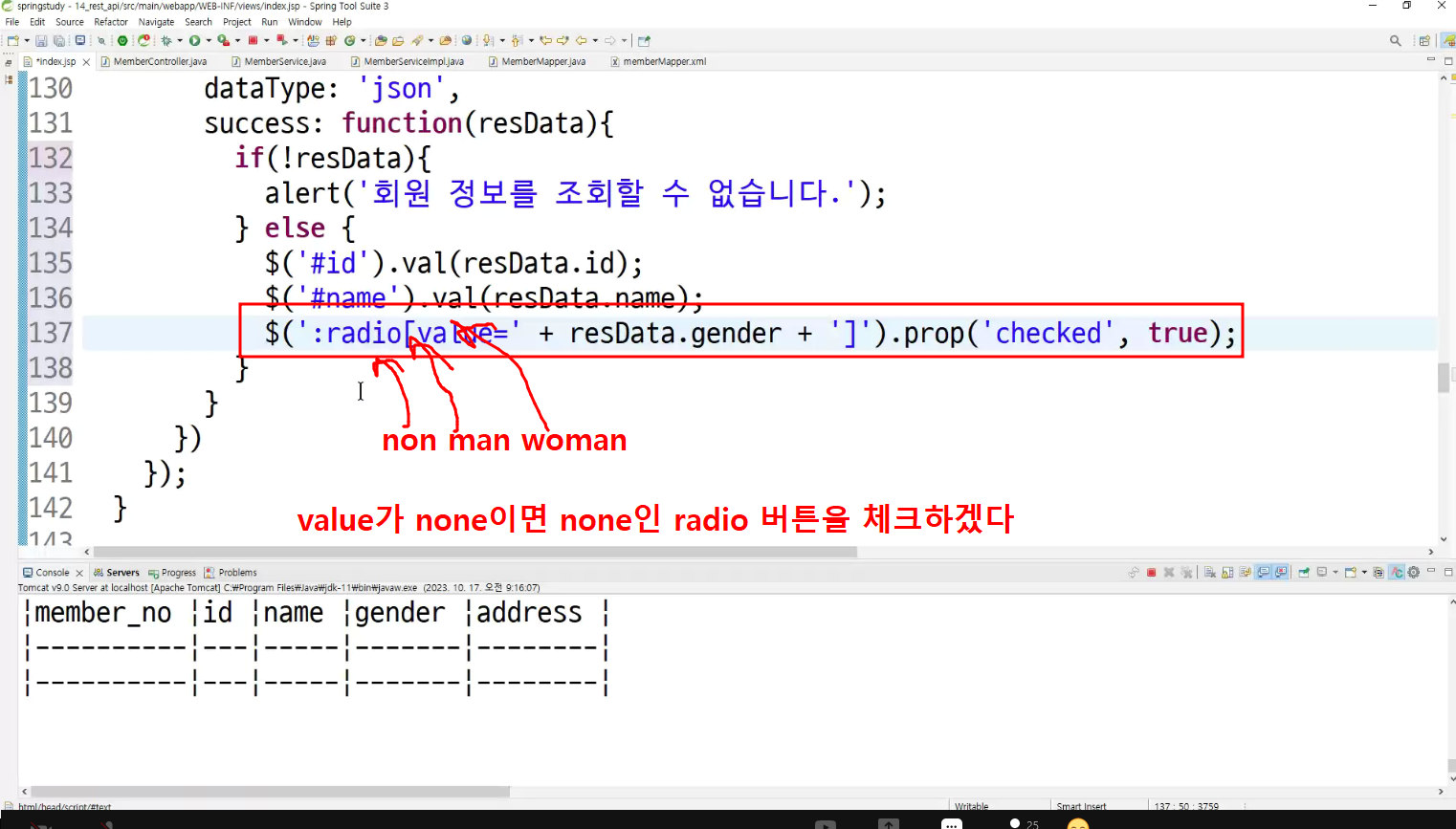Click 'Writable' in status bar
The height and width of the screenshot is (829, 1456).
click(972, 806)
